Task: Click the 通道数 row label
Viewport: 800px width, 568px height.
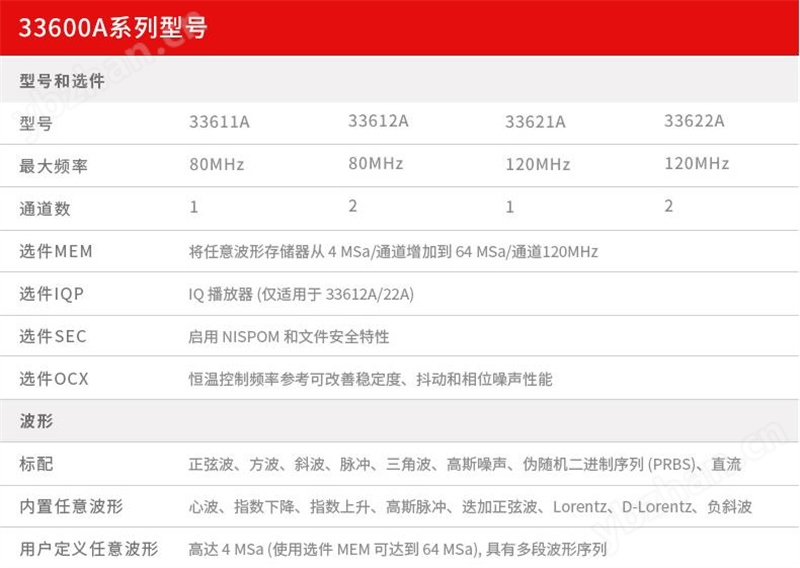Action: [45, 208]
